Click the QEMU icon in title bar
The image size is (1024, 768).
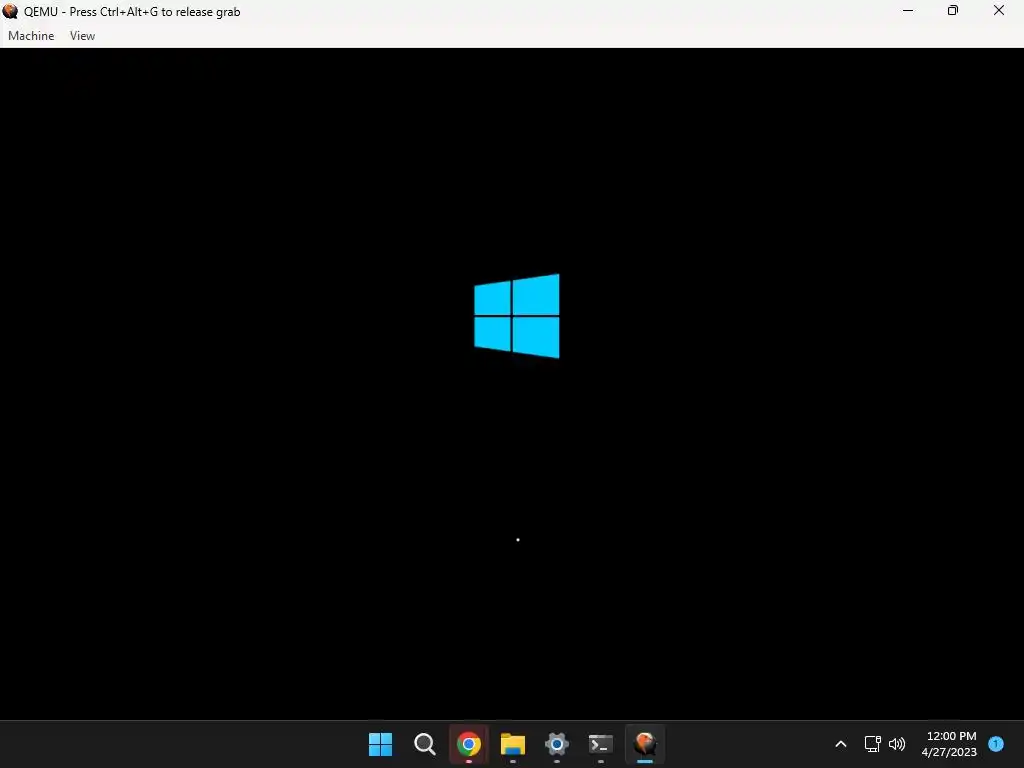point(10,11)
